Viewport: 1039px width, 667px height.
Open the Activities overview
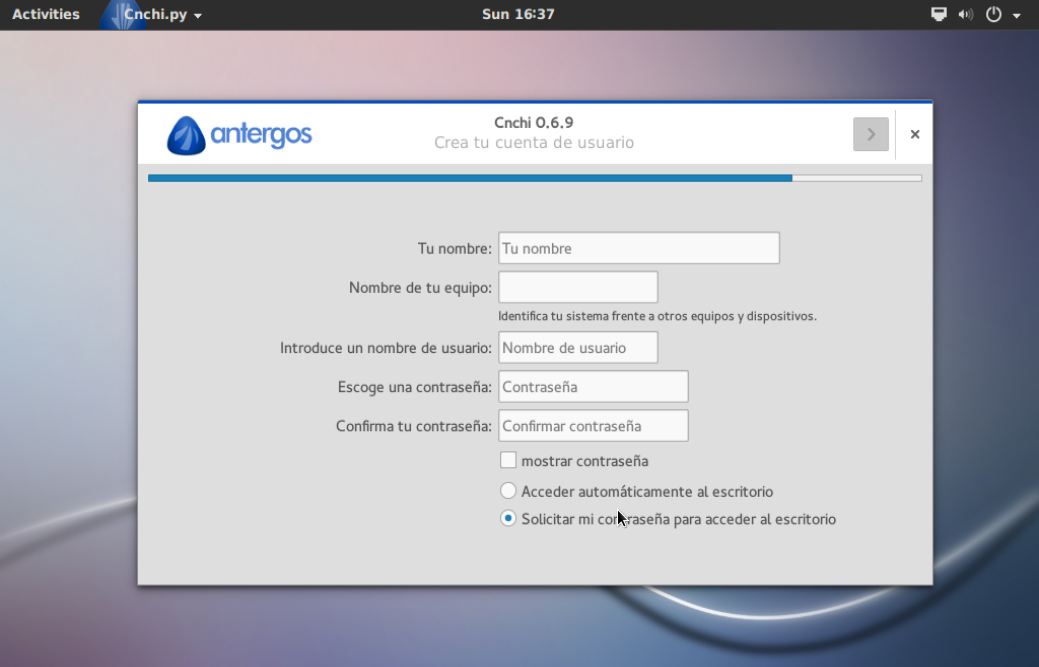[46, 14]
